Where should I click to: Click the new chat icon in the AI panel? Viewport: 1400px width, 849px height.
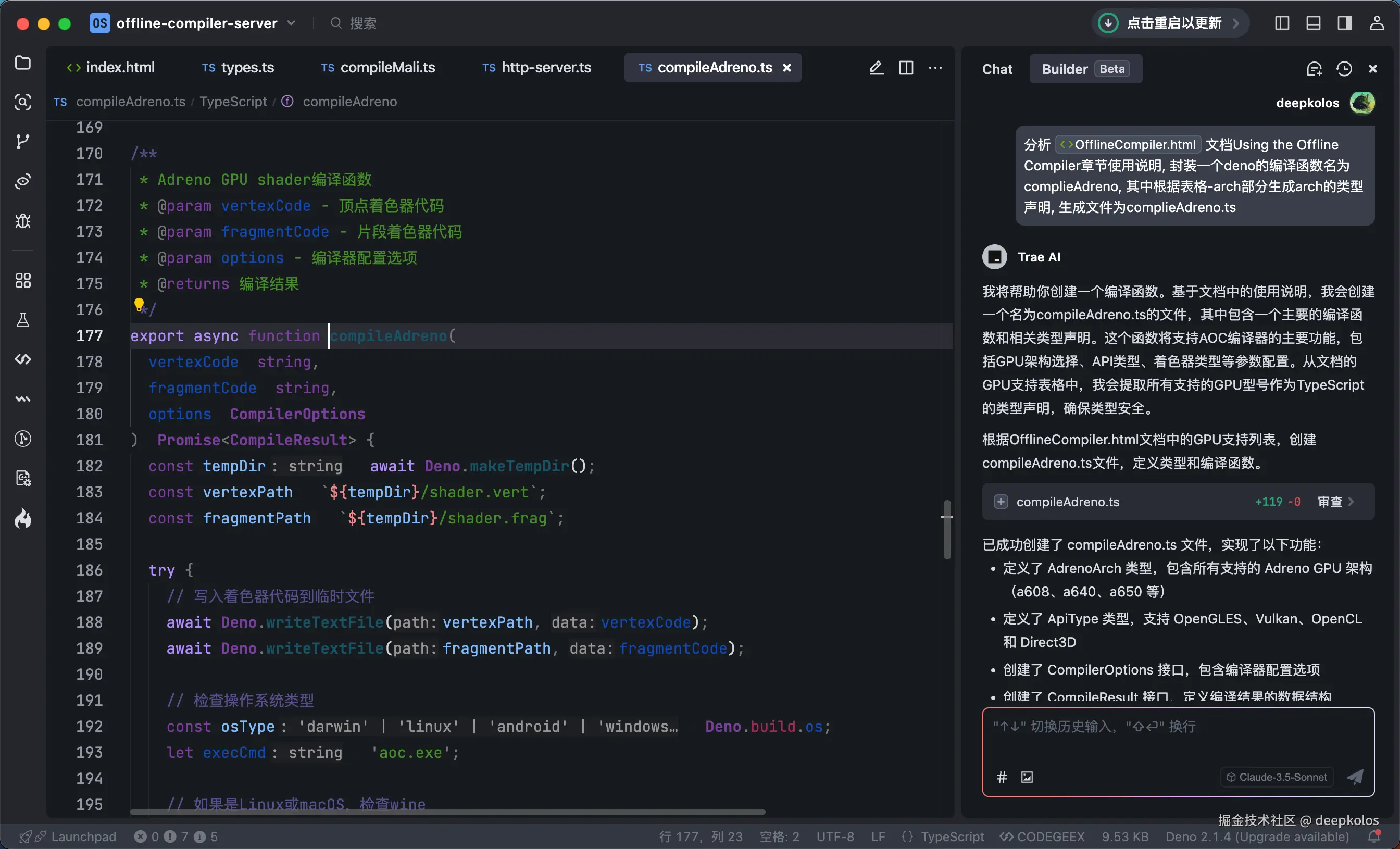pos(1314,69)
